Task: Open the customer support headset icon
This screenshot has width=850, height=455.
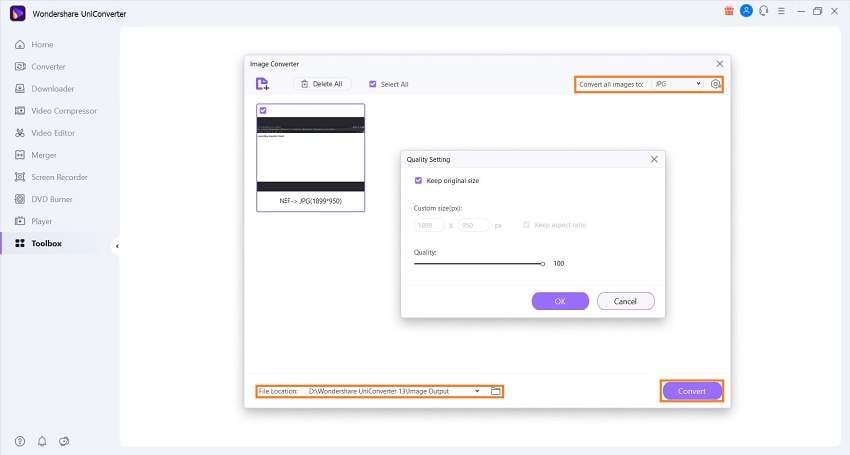Action: 764,11
